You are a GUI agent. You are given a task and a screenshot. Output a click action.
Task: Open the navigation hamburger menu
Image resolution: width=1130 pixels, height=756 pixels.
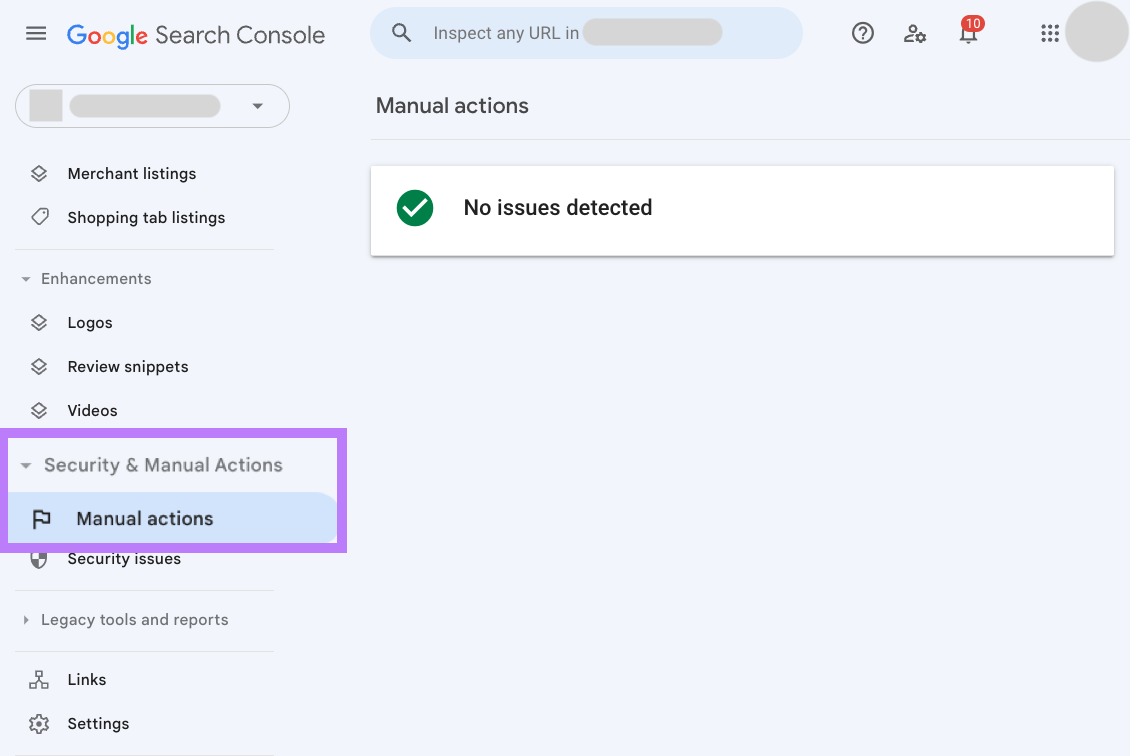pyautogui.click(x=36, y=33)
